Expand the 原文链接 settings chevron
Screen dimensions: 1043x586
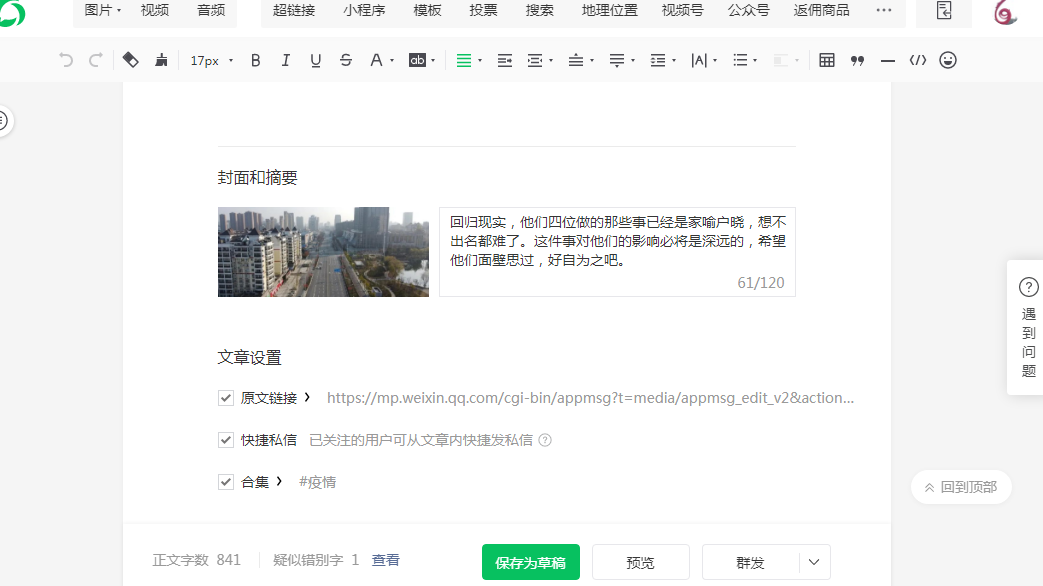tap(307, 397)
